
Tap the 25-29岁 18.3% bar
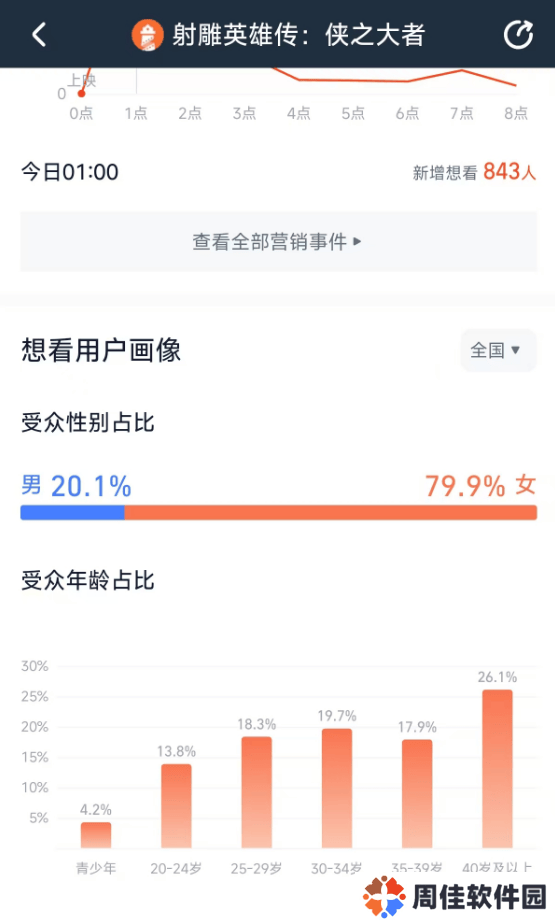[x=256, y=792]
